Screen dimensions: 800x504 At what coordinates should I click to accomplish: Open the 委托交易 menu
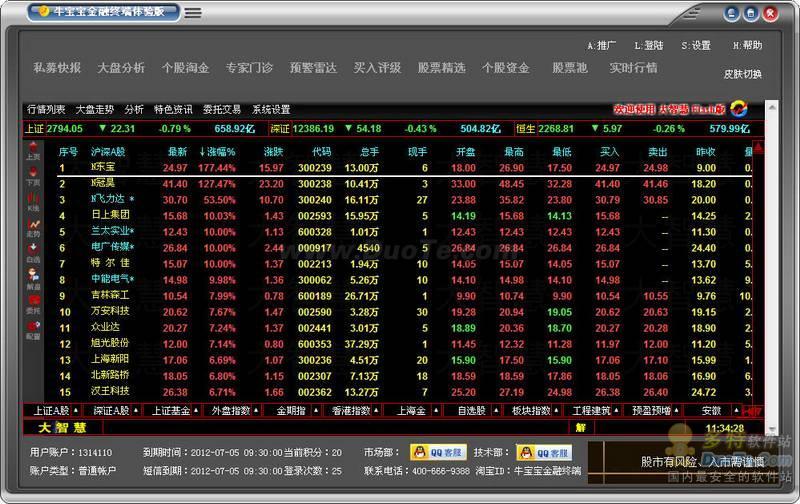click(x=222, y=109)
